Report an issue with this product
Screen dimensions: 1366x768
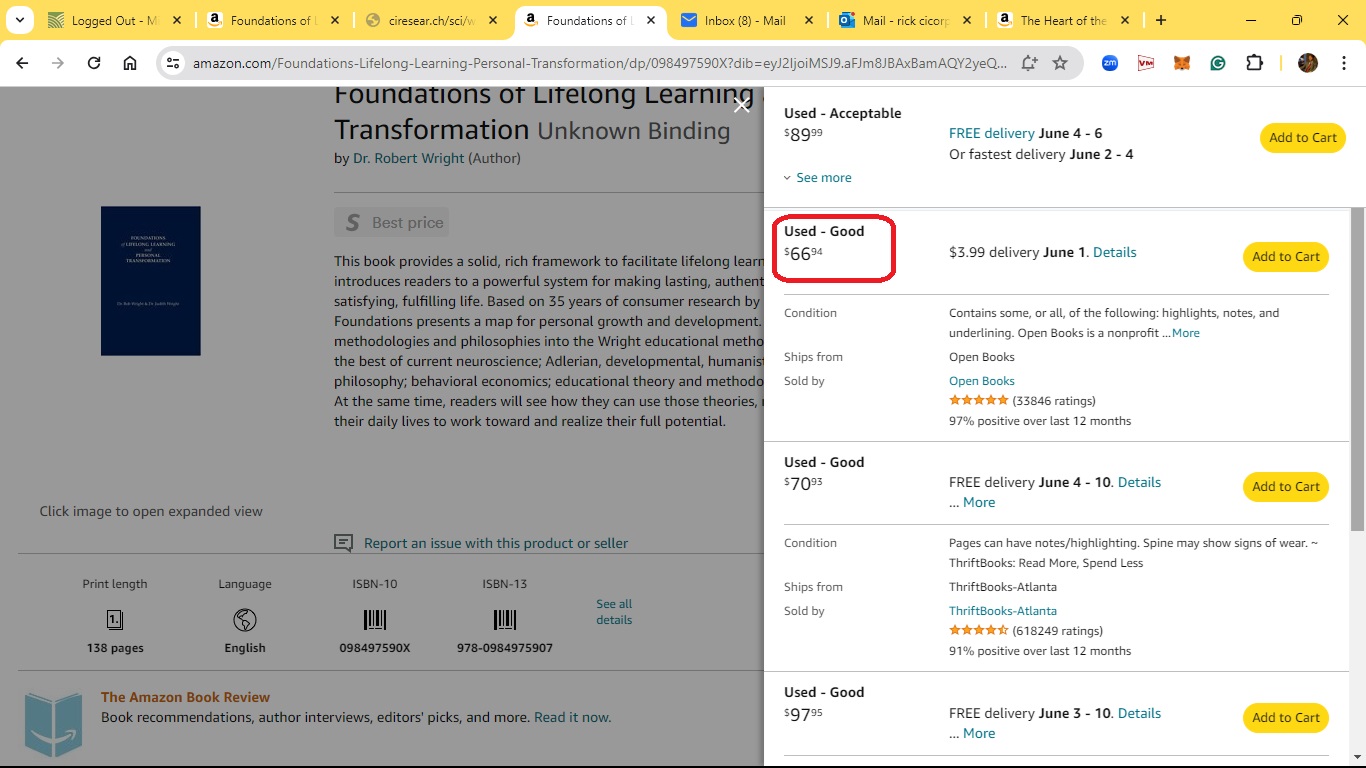click(496, 543)
